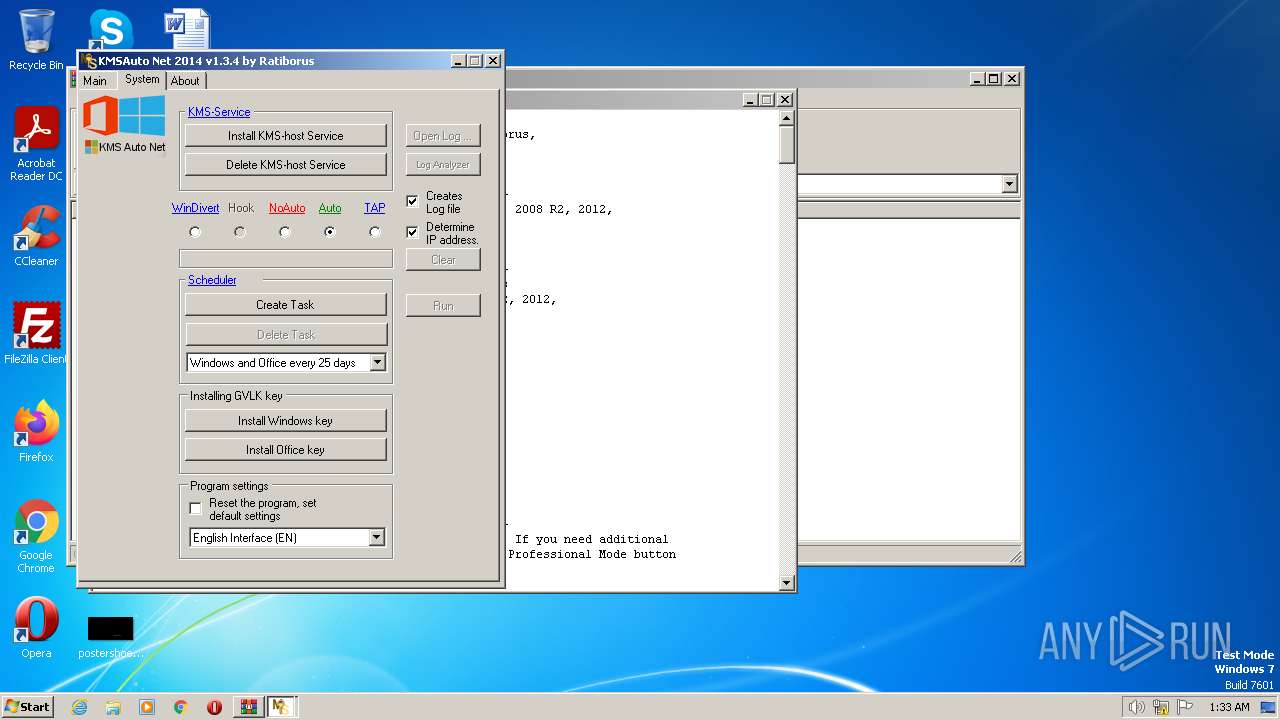The image size is (1280, 720).
Task: Open the network status tray icon
Action: 1161,707
